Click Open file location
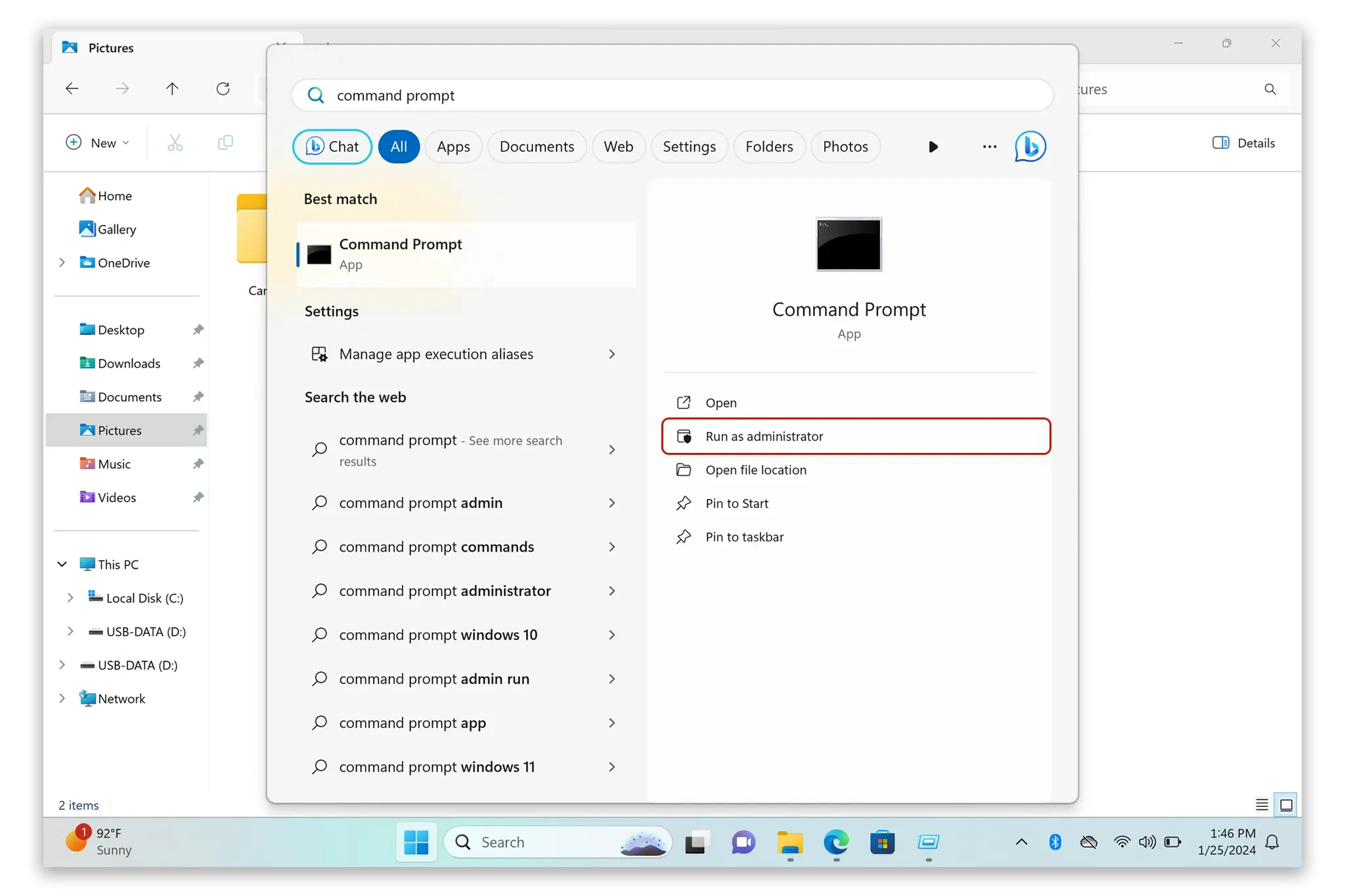The width and height of the screenshot is (1345, 896). [755, 470]
